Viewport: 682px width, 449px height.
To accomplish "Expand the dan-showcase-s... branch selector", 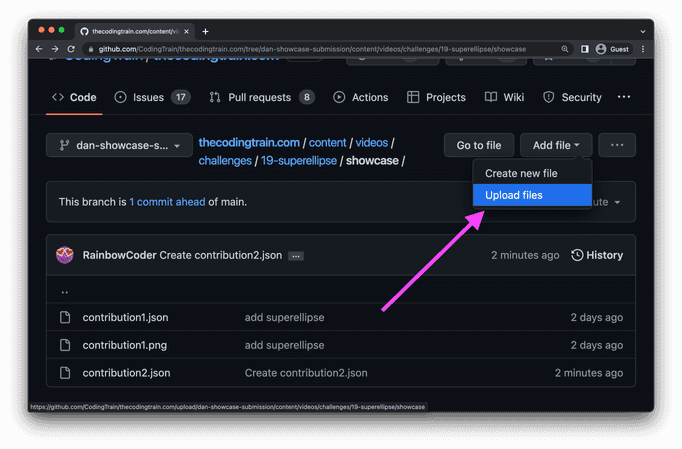I will click(x=119, y=146).
